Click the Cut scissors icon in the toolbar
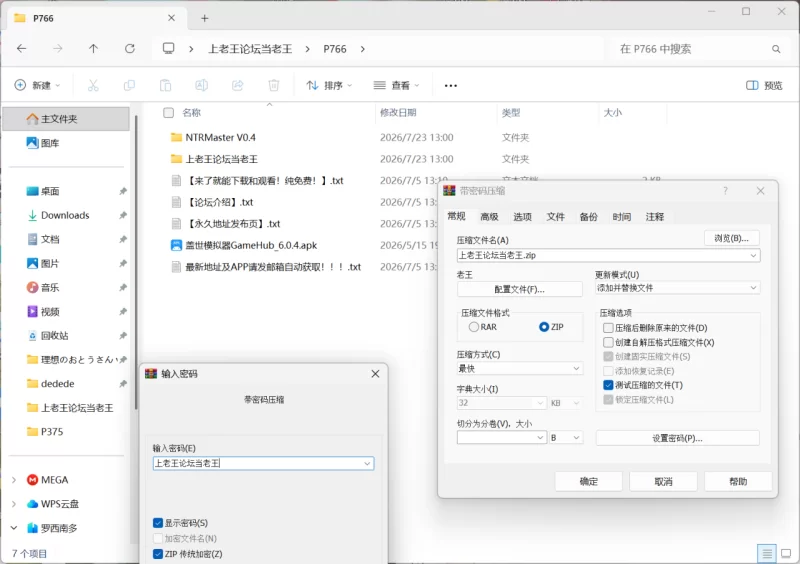This screenshot has height=564, width=800. click(x=93, y=85)
